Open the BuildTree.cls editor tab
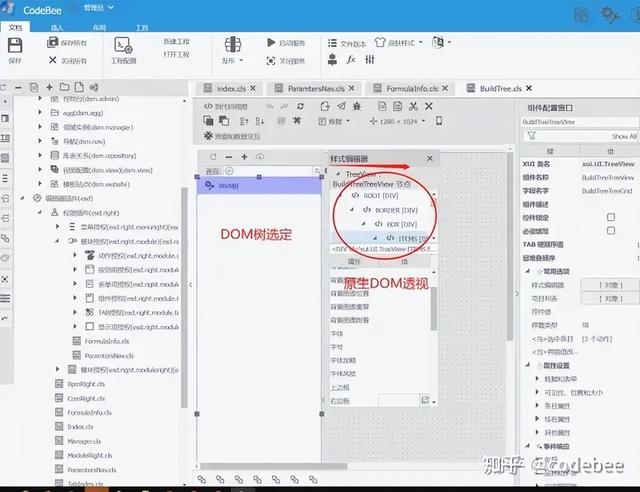Viewport: 640px width, 492px height. pyautogui.click(x=500, y=88)
